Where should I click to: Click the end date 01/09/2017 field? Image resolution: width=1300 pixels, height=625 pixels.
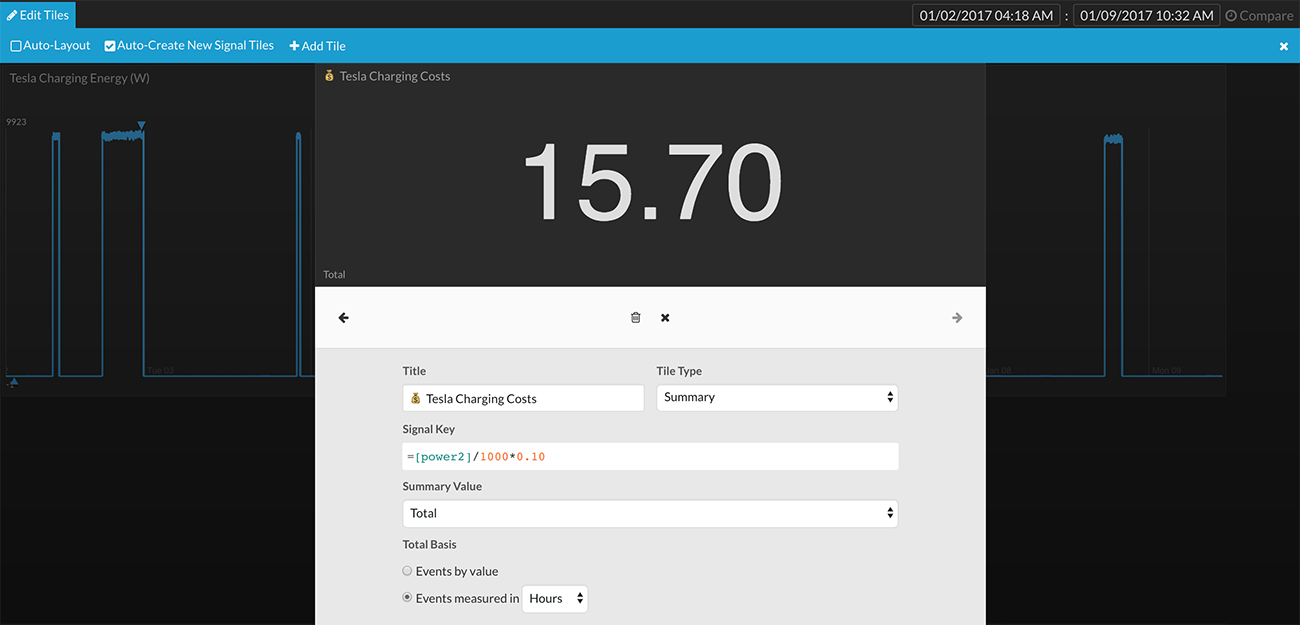[x=1146, y=16]
